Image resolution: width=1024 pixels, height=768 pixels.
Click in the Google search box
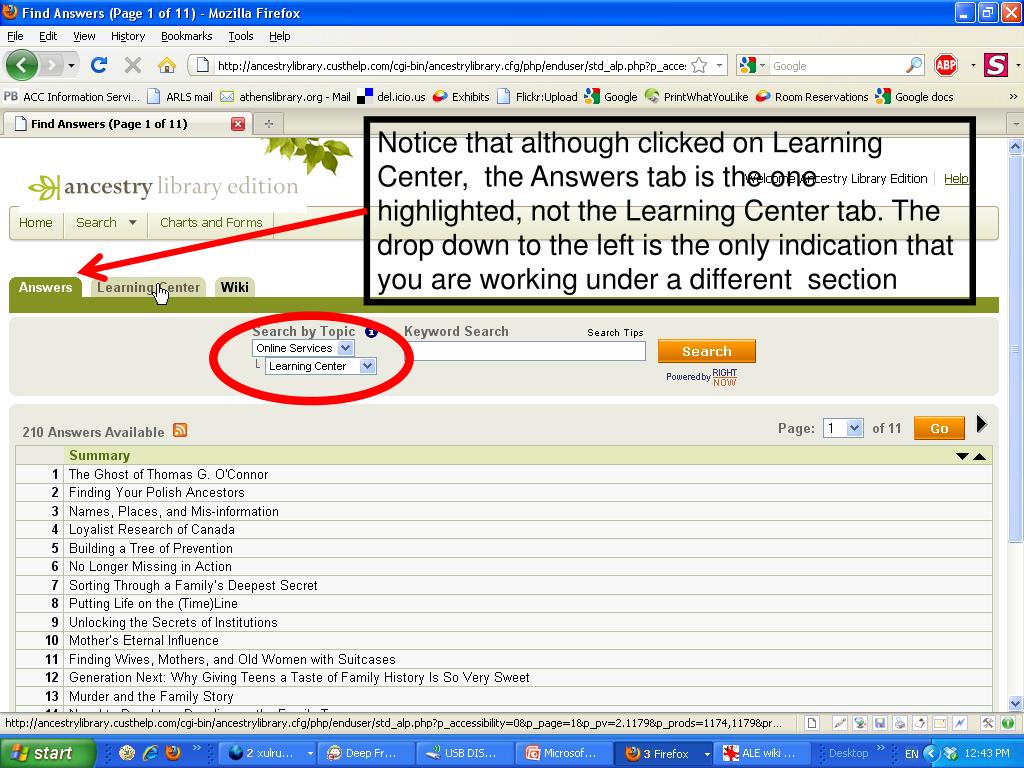coord(837,65)
